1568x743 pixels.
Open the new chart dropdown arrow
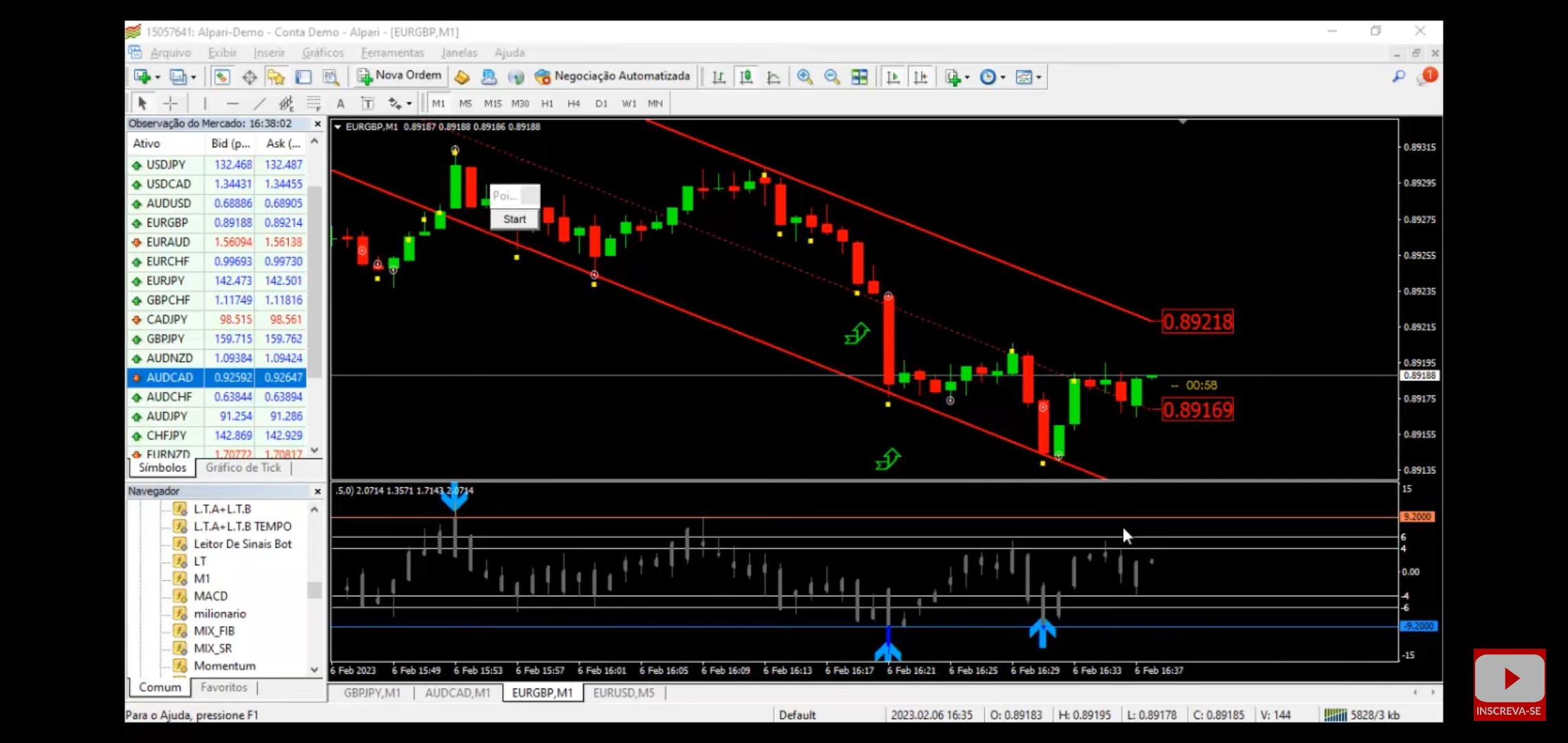coord(157,77)
